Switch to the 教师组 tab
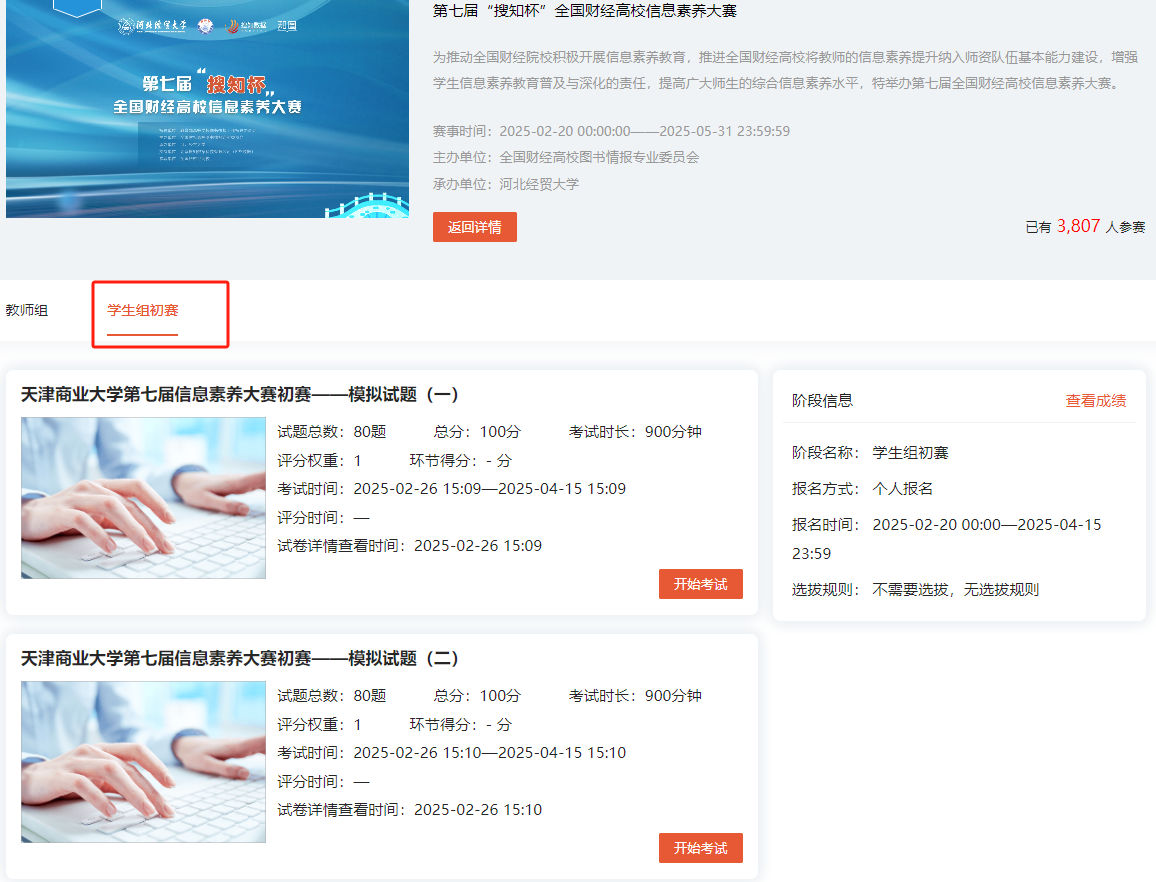This screenshot has height=882, width=1156. tap(27, 310)
